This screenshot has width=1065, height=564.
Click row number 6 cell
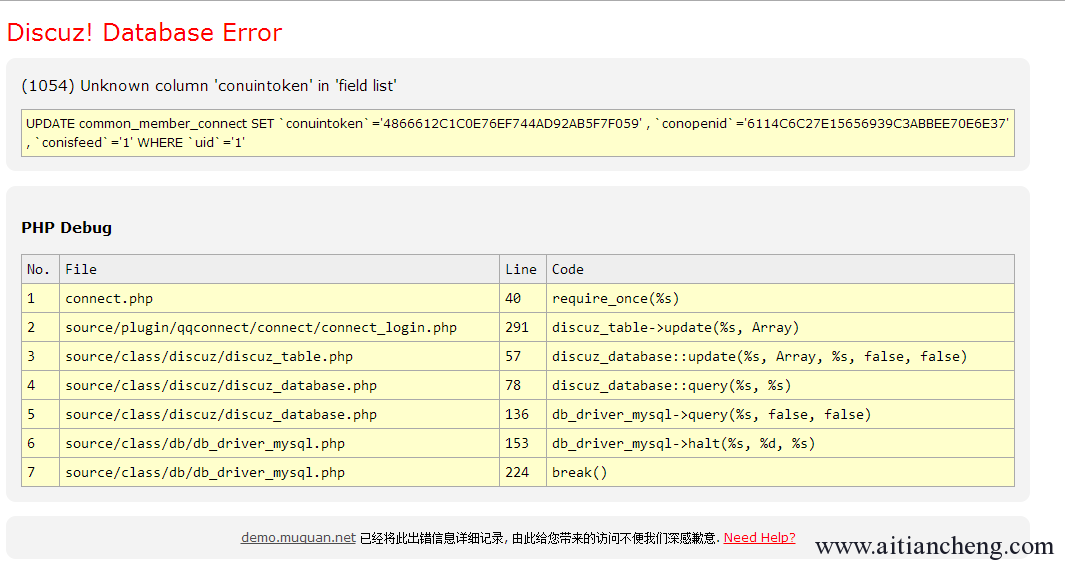click(41, 443)
